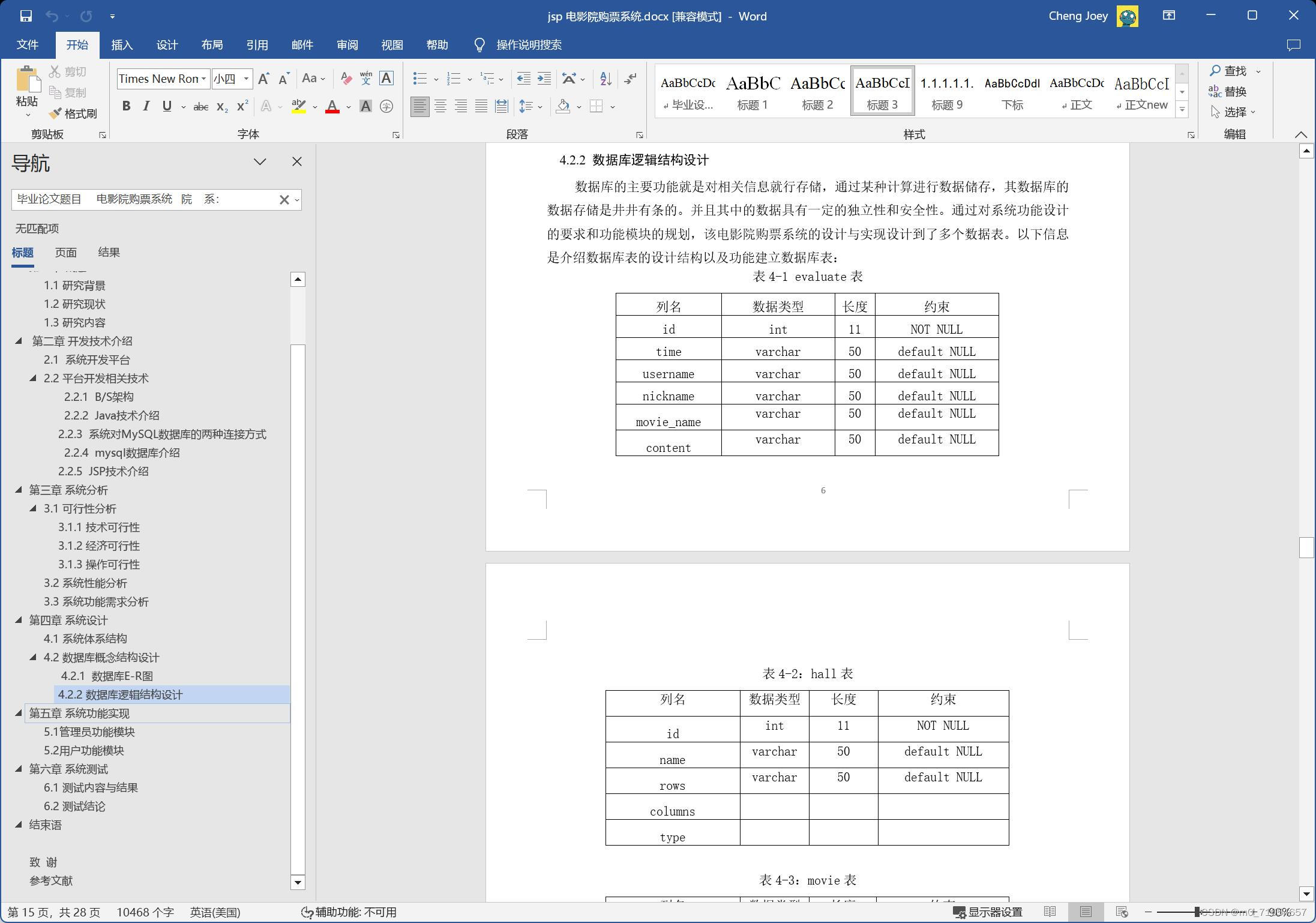Switch to the 审阅 ribbon tab
Viewport: 1316px width, 923px height.
tap(347, 45)
